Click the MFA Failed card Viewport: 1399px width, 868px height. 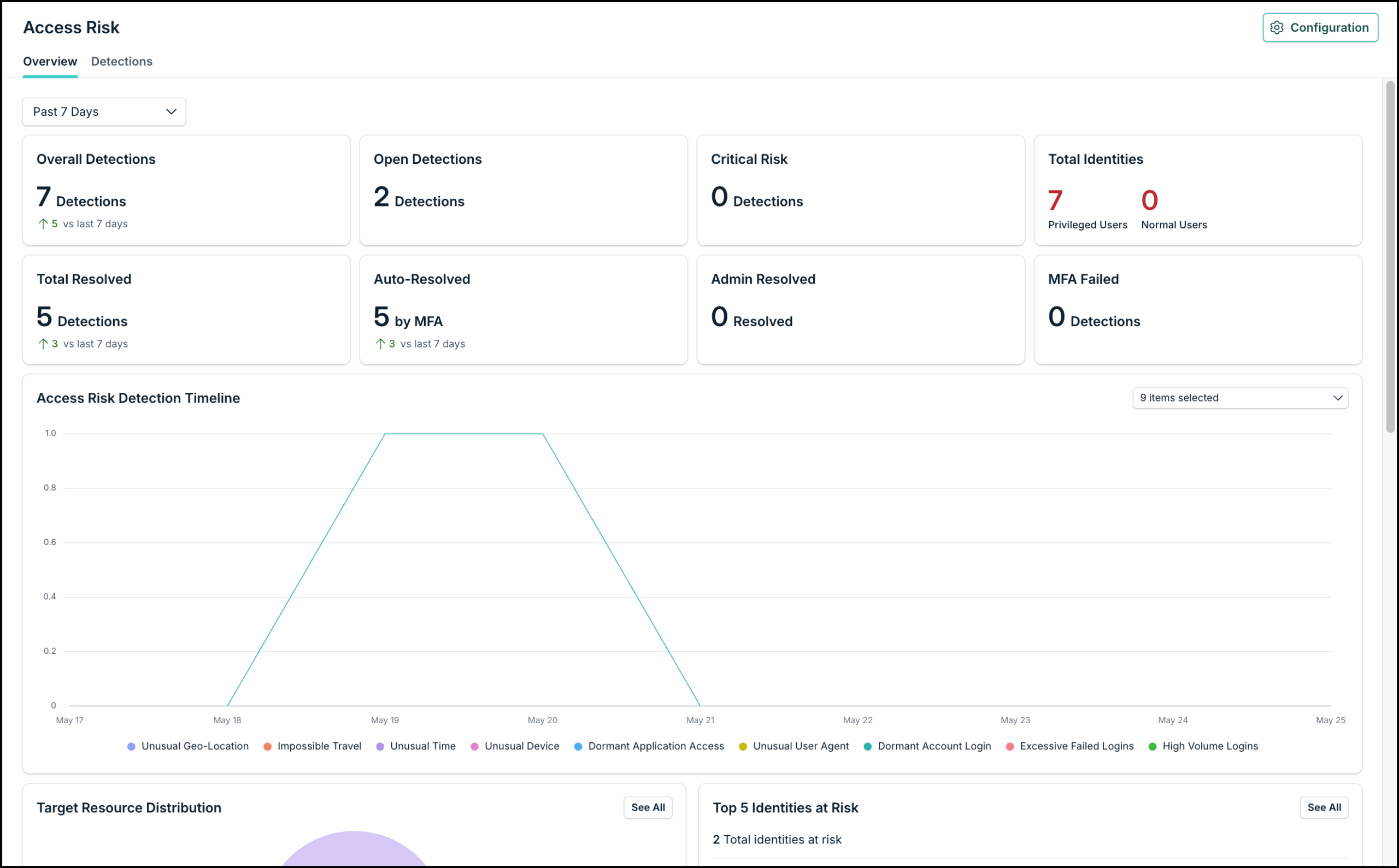tap(1197, 309)
